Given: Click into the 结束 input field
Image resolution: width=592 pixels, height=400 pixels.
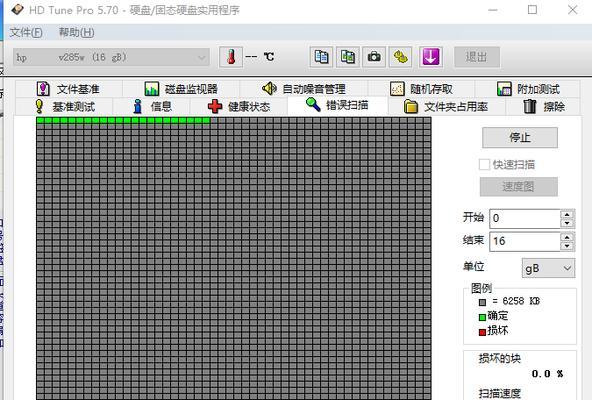Looking at the screenshot, I should point(525,241).
